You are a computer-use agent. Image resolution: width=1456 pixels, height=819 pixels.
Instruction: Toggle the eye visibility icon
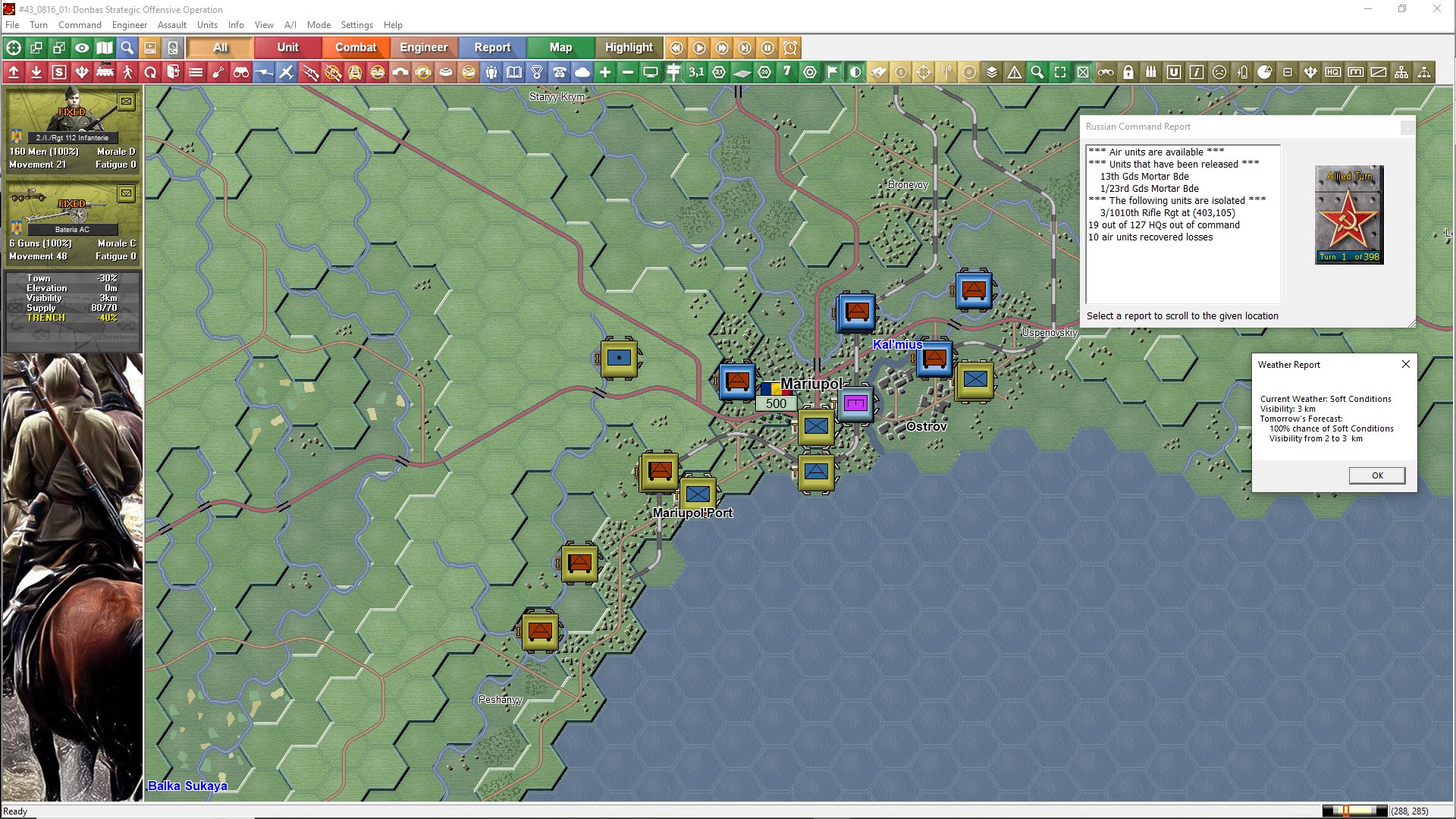coord(82,48)
